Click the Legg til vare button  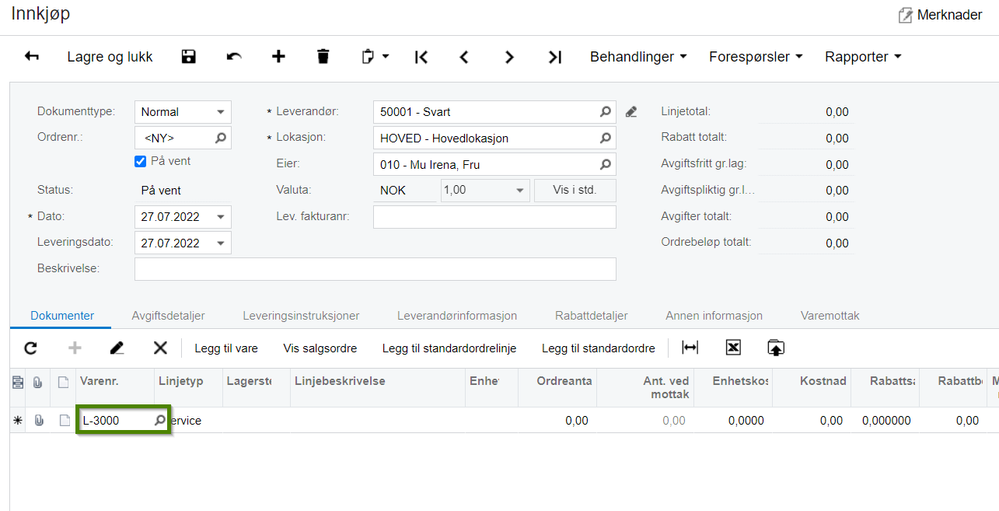point(226,349)
